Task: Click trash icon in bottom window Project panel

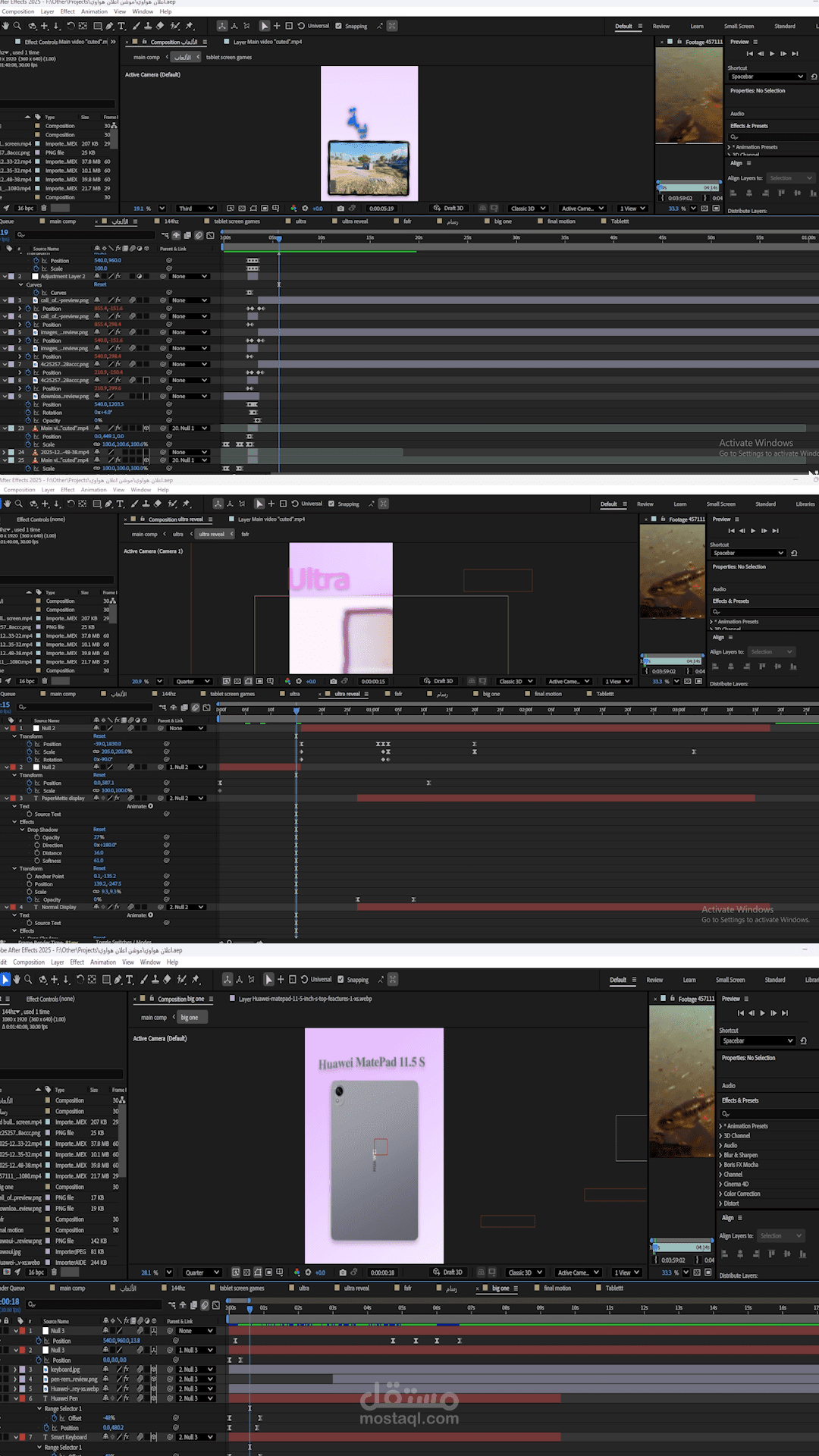Action: point(54,1272)
